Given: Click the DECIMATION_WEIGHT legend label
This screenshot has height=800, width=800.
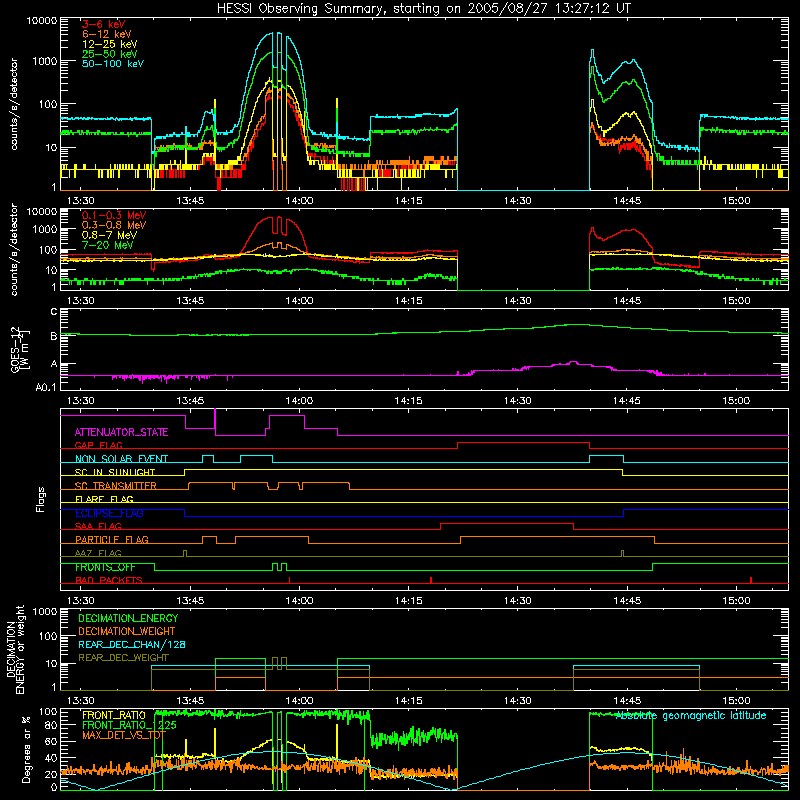Looking at the screenshot, I should (x=127, y=631).
